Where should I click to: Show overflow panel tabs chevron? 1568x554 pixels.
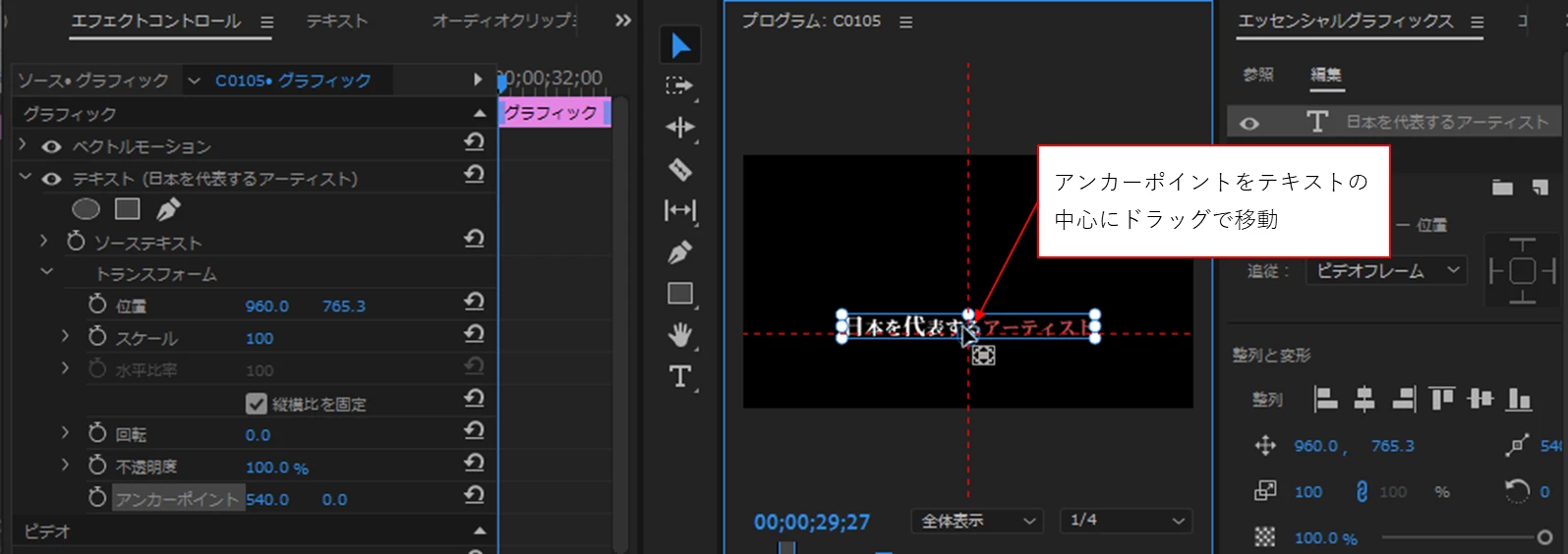(623, 21)
